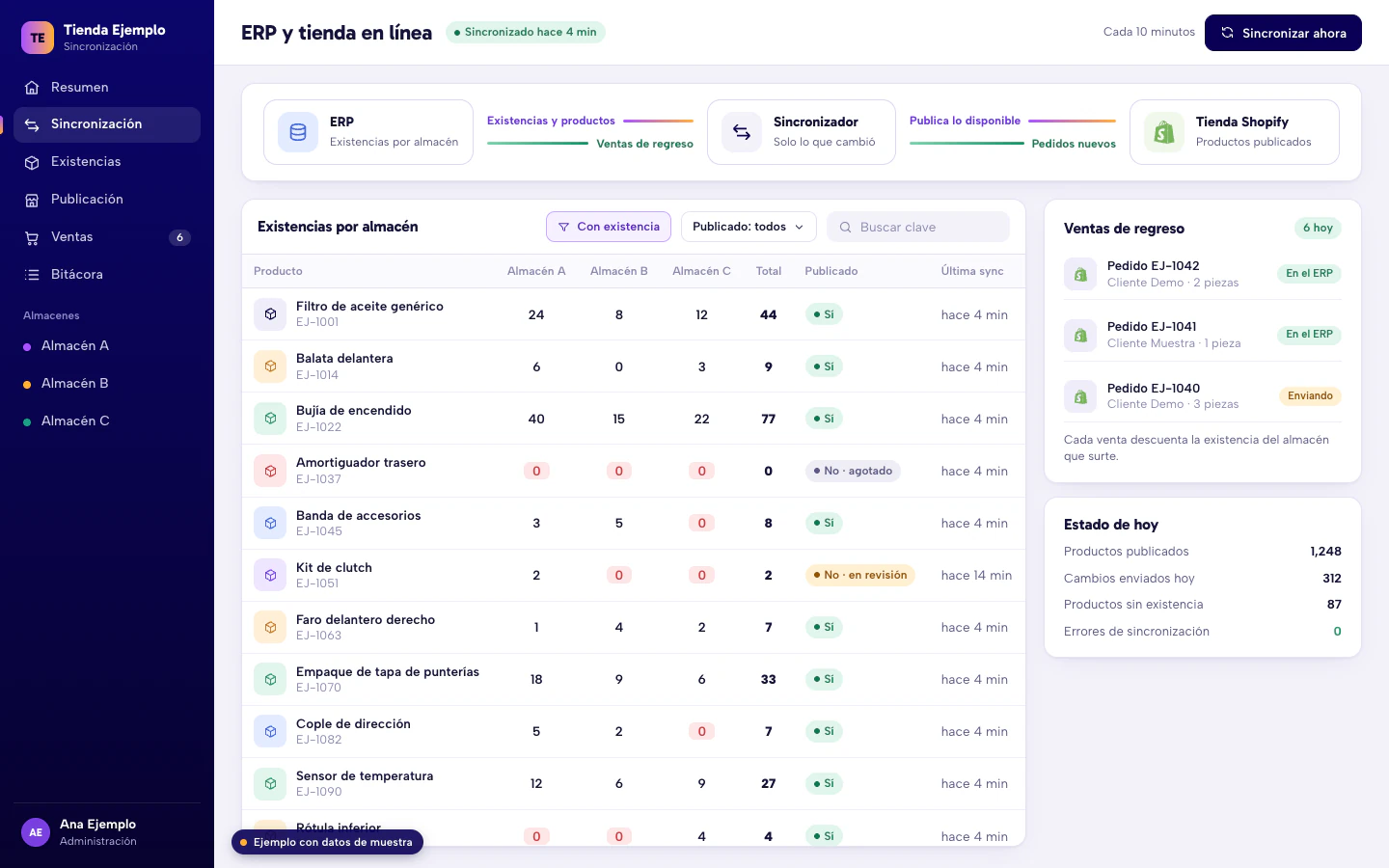Click the Ventas count badge 6 in sidebar

pos(179,237)
